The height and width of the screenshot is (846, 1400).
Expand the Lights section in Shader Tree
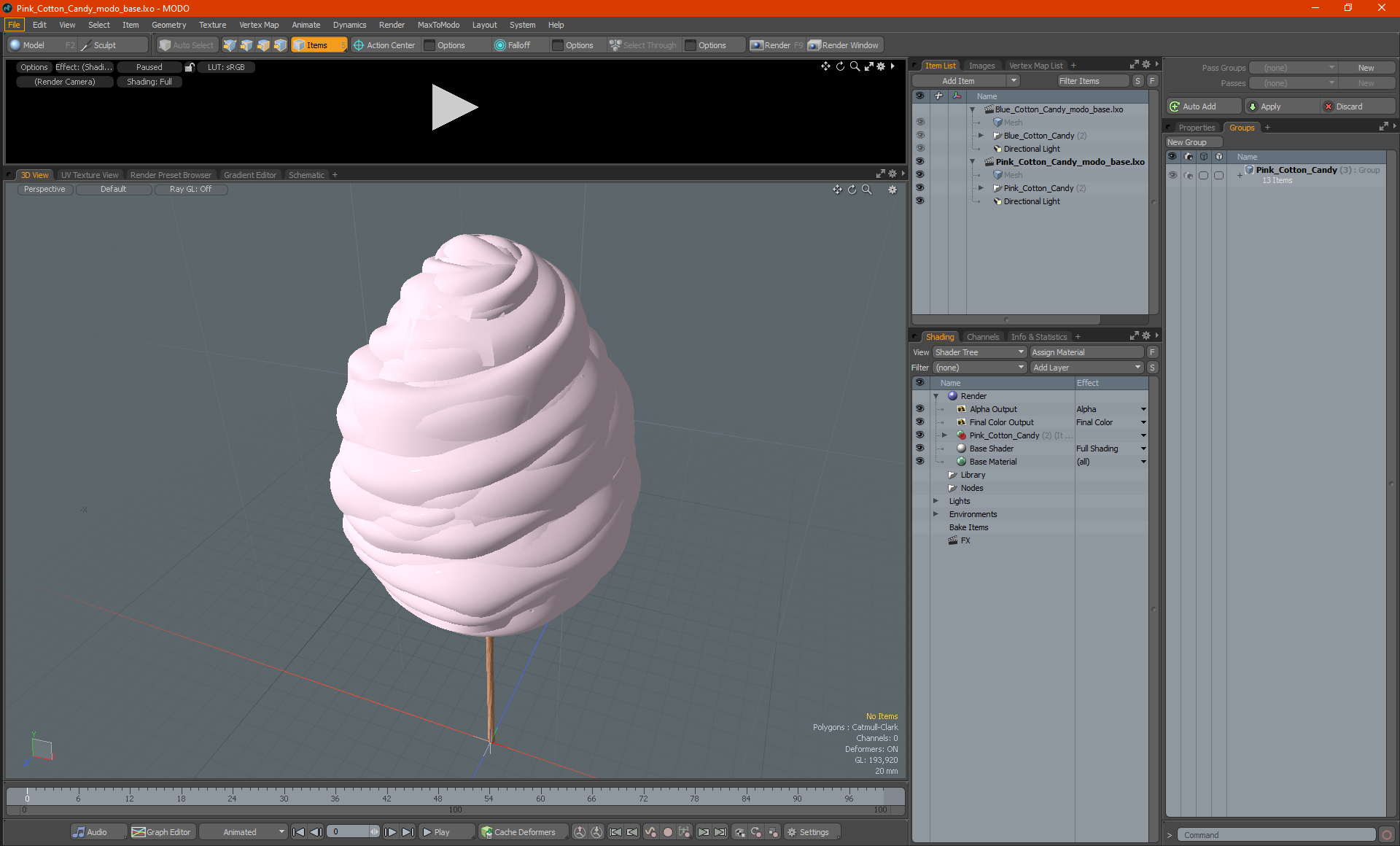[x=936, y=501]
